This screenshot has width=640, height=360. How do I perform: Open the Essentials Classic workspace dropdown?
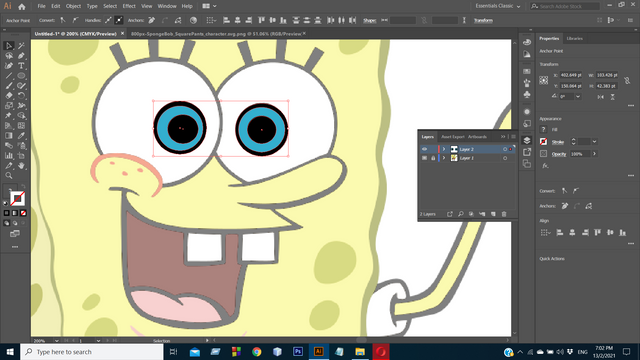coord(498,6)
